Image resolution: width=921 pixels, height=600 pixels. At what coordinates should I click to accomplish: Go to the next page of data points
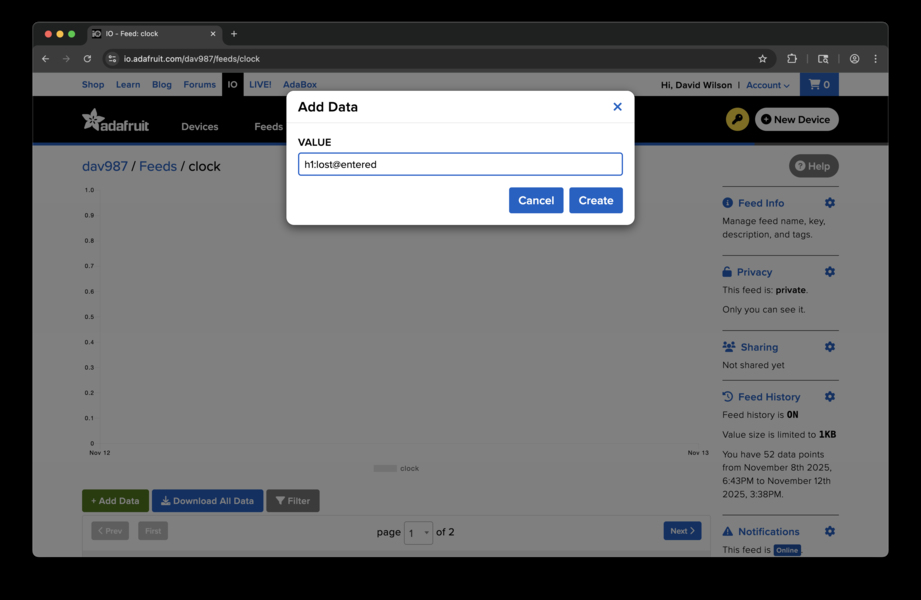click(x=682, y=531)
